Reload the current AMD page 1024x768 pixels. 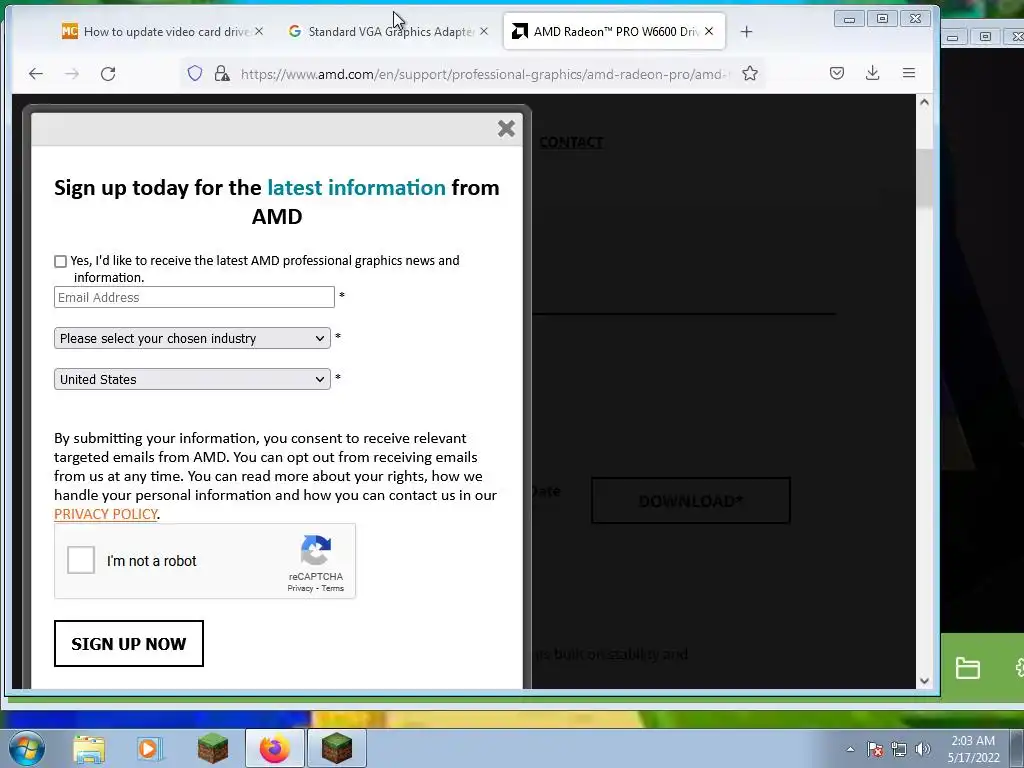(108, 74)
